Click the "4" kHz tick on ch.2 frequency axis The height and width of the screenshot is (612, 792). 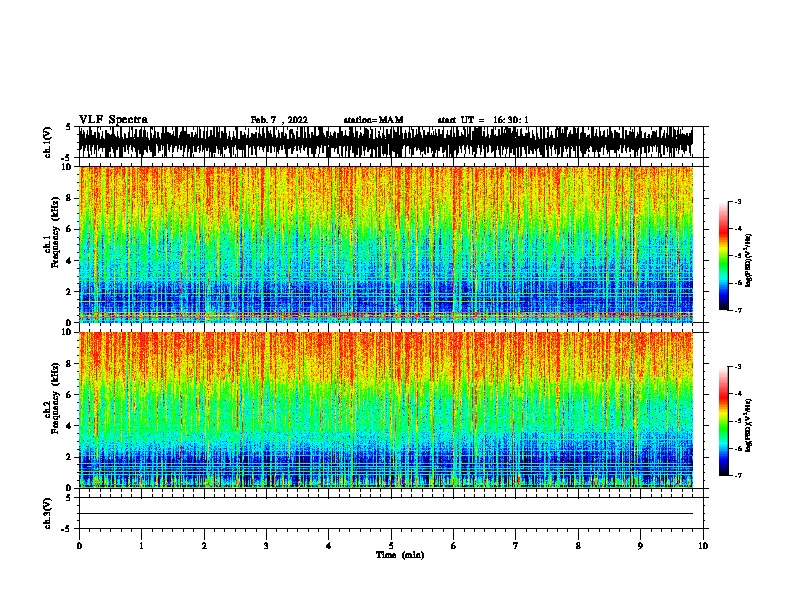click(x=70, y=426)
